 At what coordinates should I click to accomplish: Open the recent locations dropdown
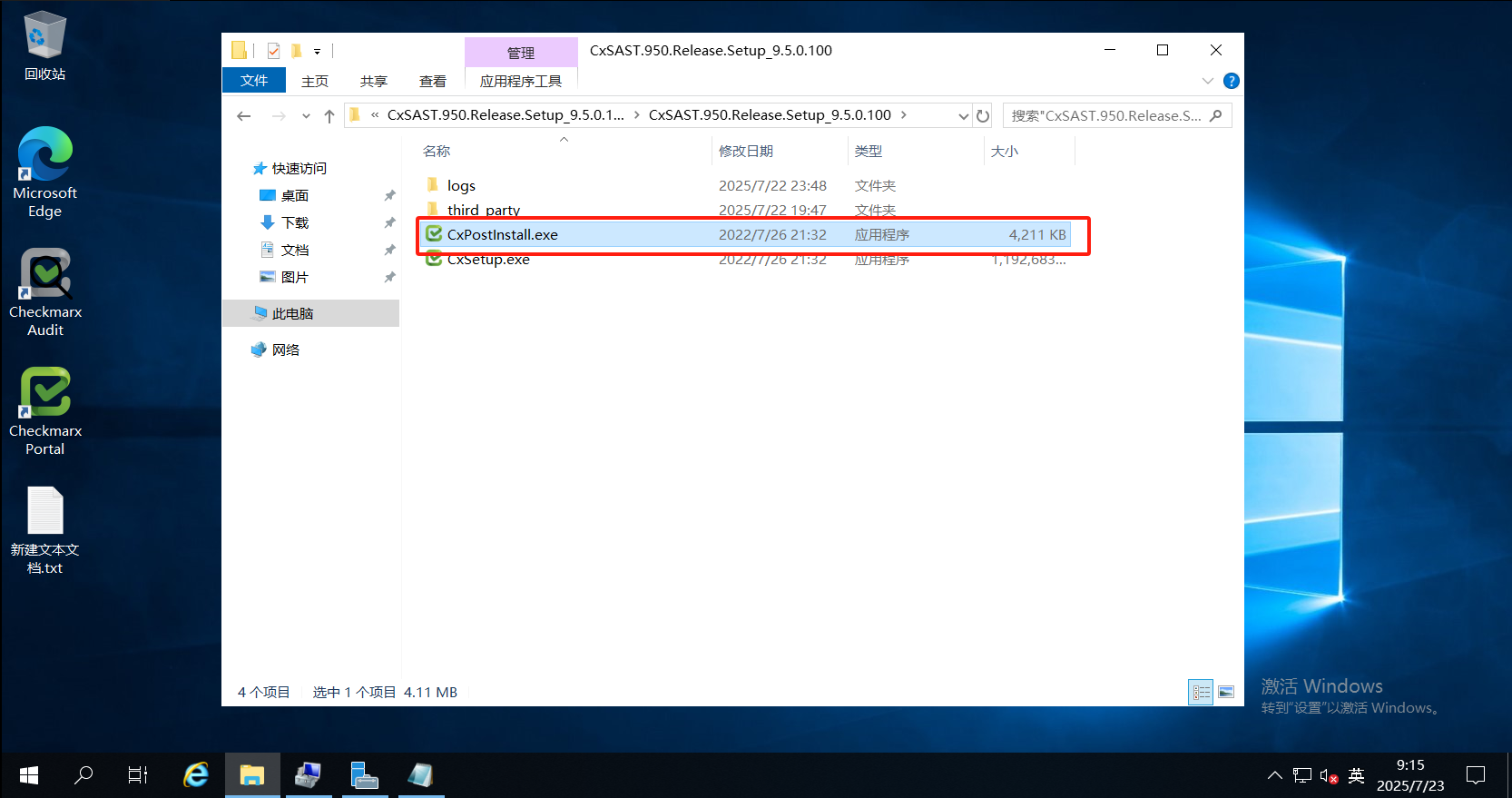[306, 116]
